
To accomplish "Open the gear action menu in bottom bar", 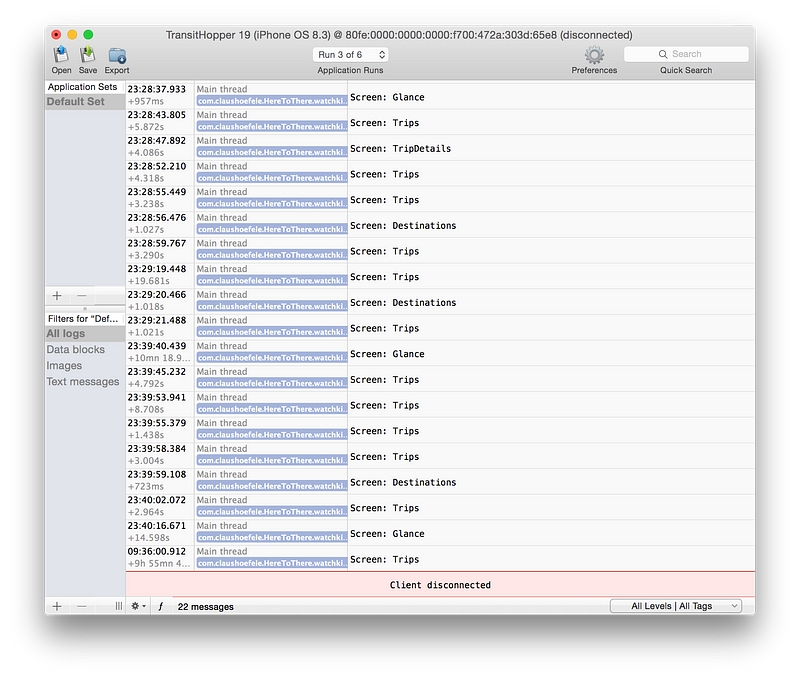I will tap(138, 606).
